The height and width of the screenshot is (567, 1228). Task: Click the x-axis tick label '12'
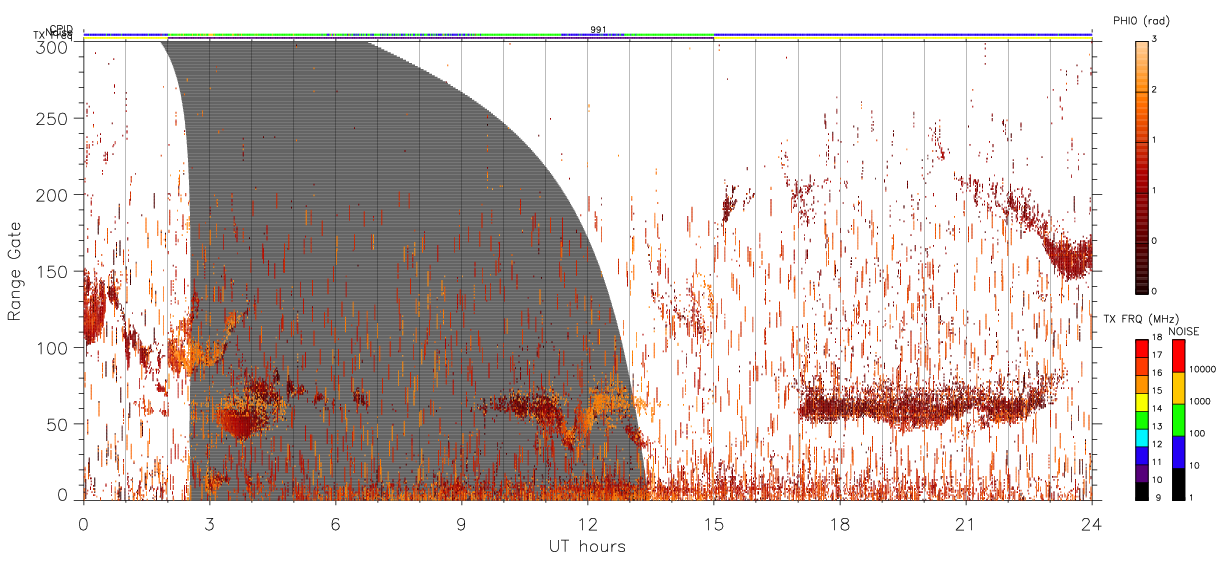pos(587,523)
